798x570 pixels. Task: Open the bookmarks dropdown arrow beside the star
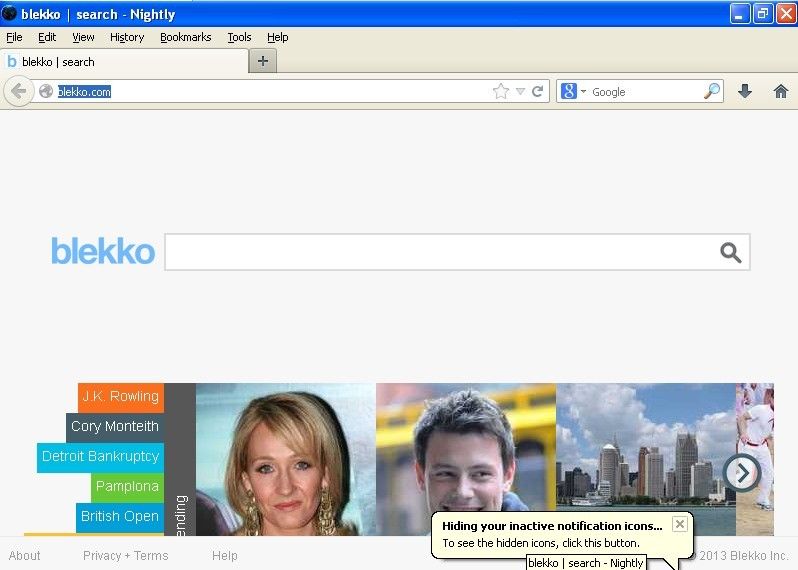click(520, 92)
